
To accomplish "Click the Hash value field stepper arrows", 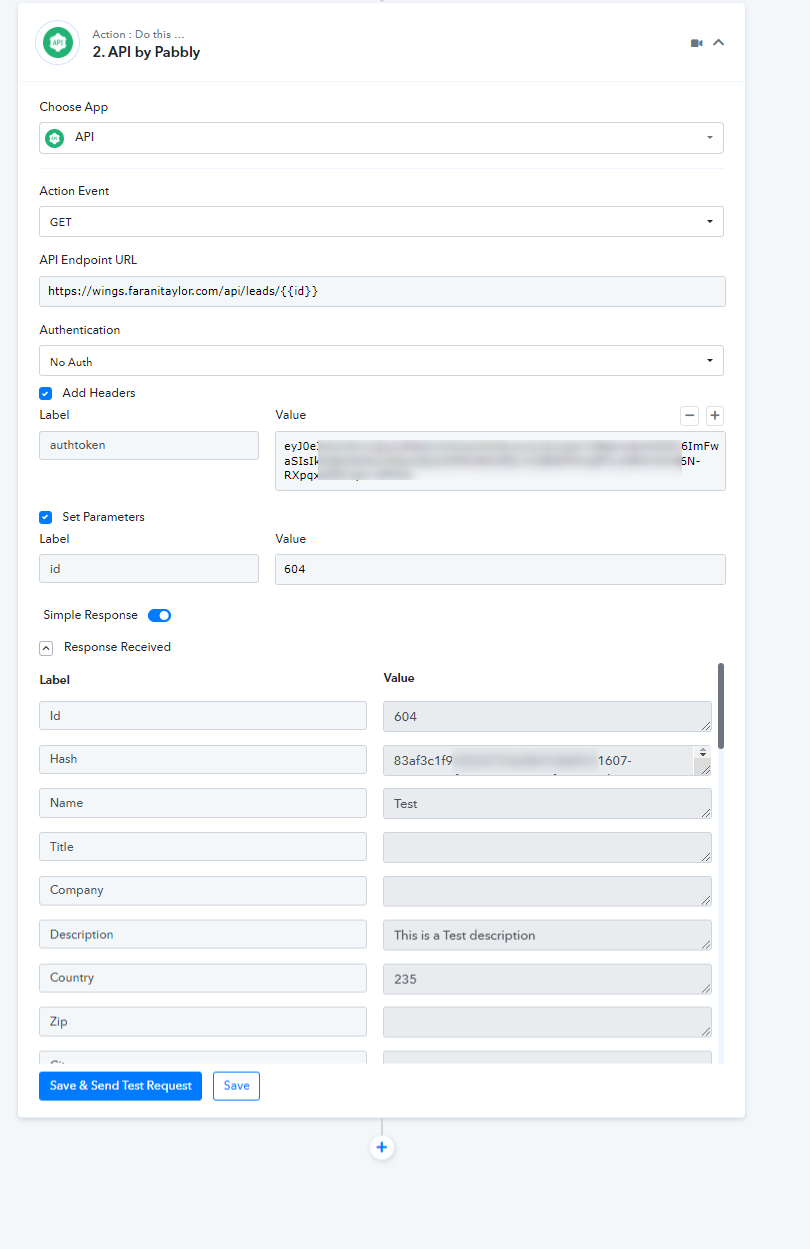I will pos(703,752).
